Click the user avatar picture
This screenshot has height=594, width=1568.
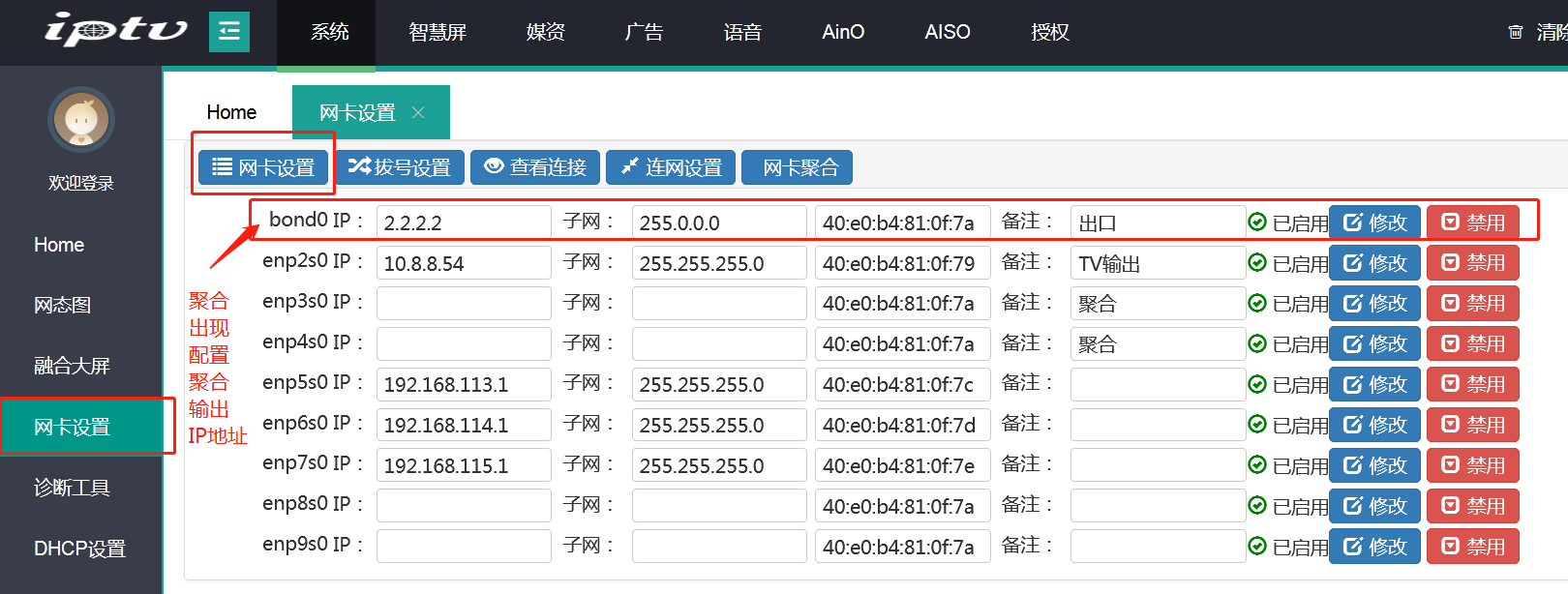[x=81, y=120]
